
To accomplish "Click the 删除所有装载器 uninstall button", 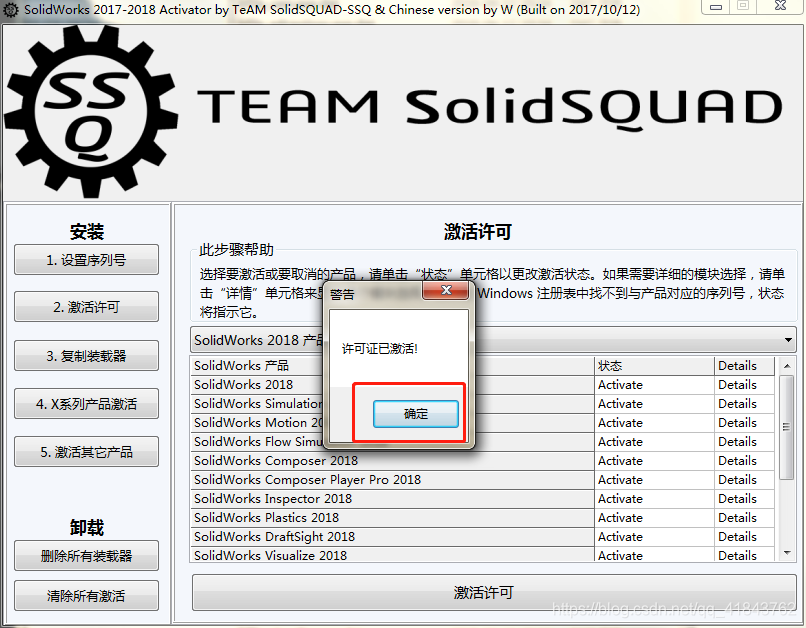I will (x=86, y=556).
